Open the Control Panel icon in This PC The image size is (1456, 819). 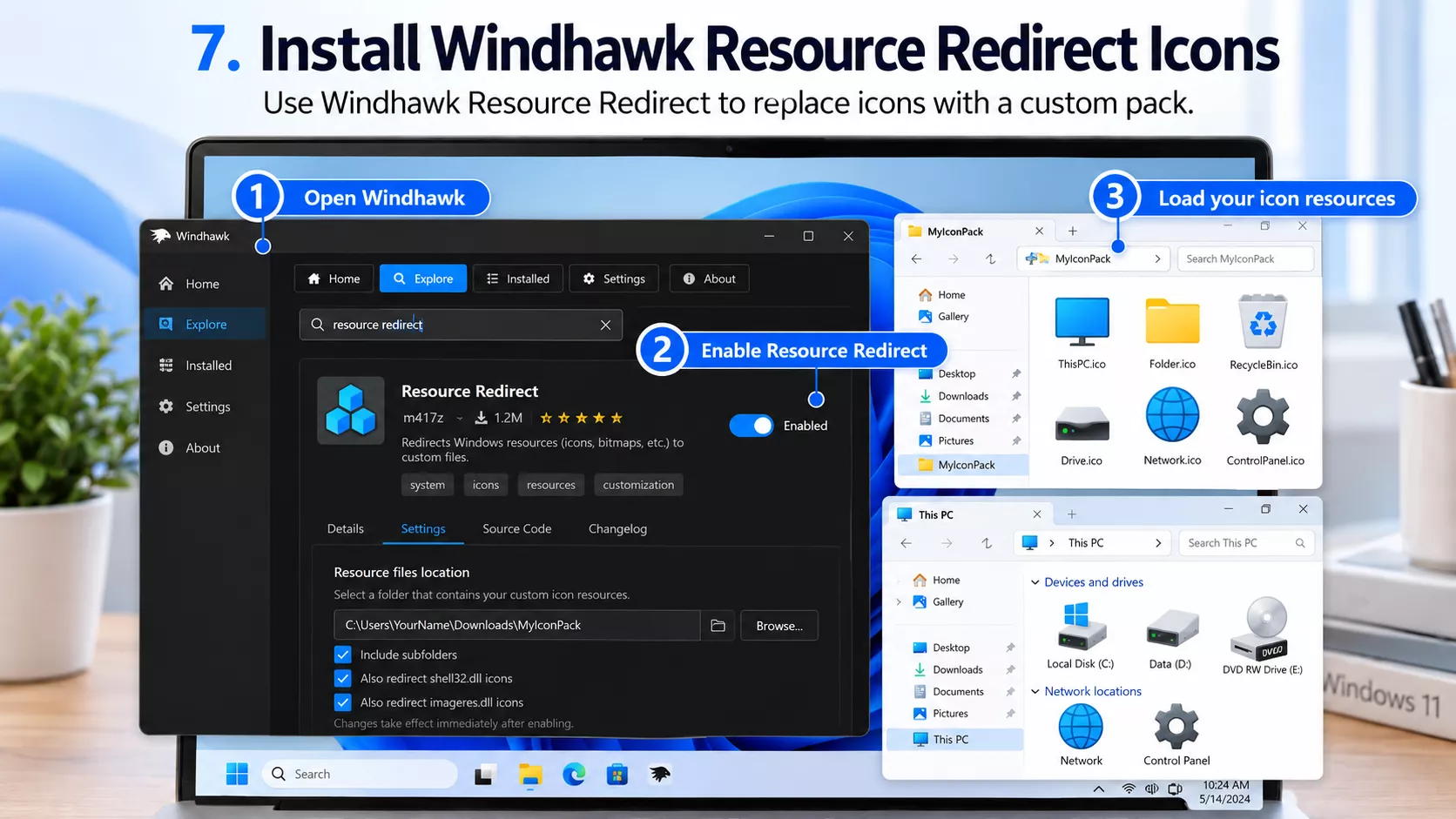1176,727
